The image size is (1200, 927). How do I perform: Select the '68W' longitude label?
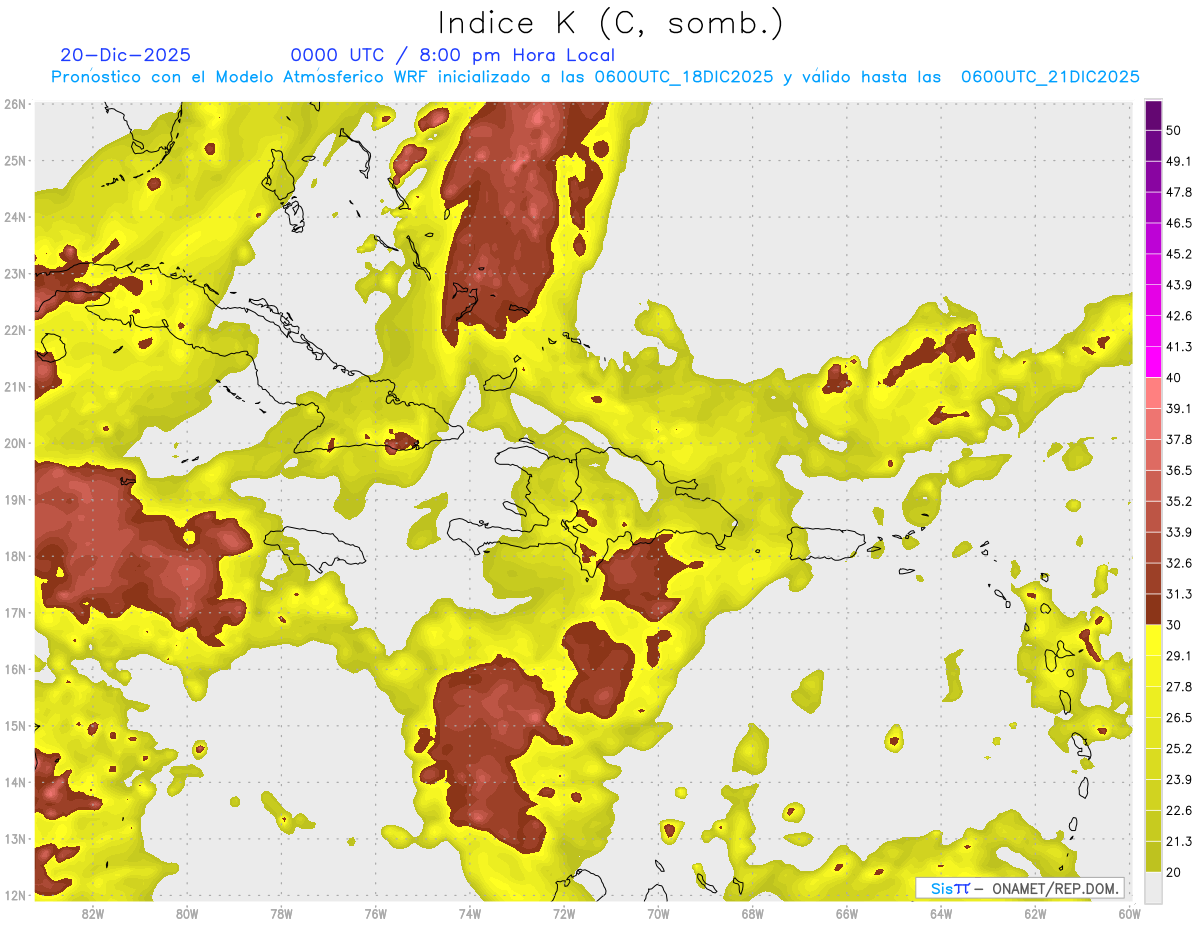tap(752, 914)
